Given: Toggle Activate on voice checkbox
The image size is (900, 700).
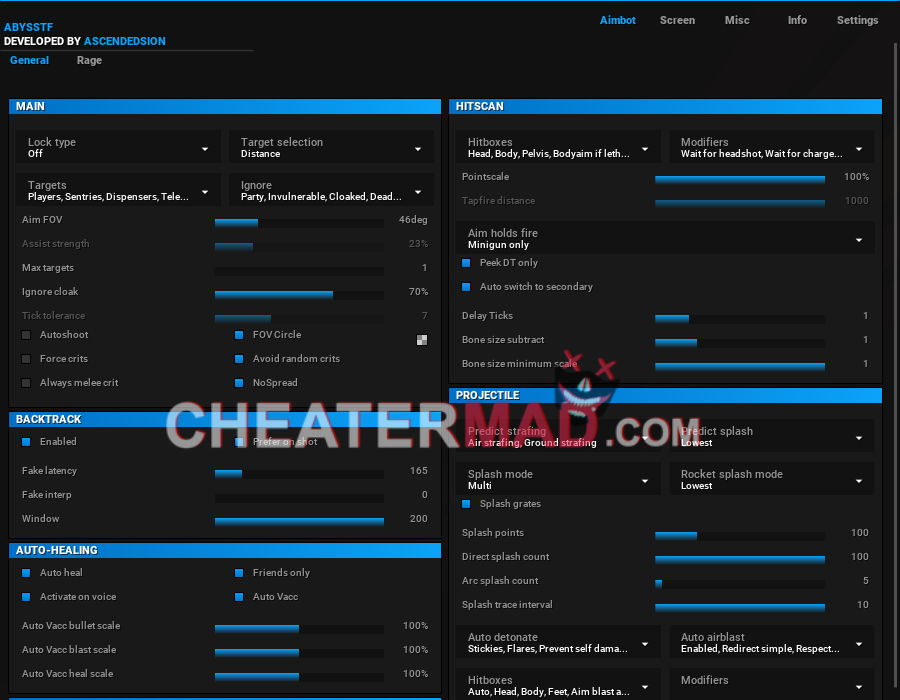Looking at the screenshot, I should coord(26,597).
